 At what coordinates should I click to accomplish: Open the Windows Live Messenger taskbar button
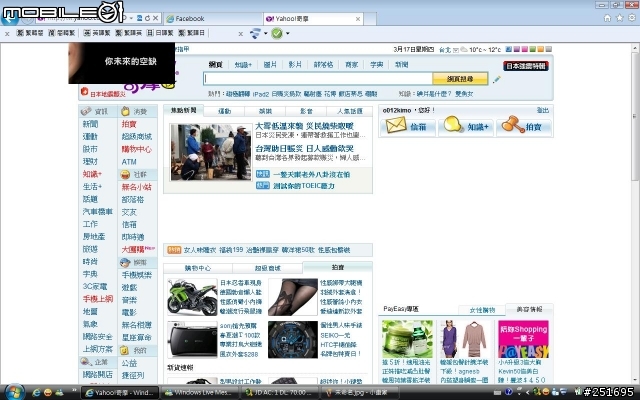pyautogui.click(x=199, y=393)
